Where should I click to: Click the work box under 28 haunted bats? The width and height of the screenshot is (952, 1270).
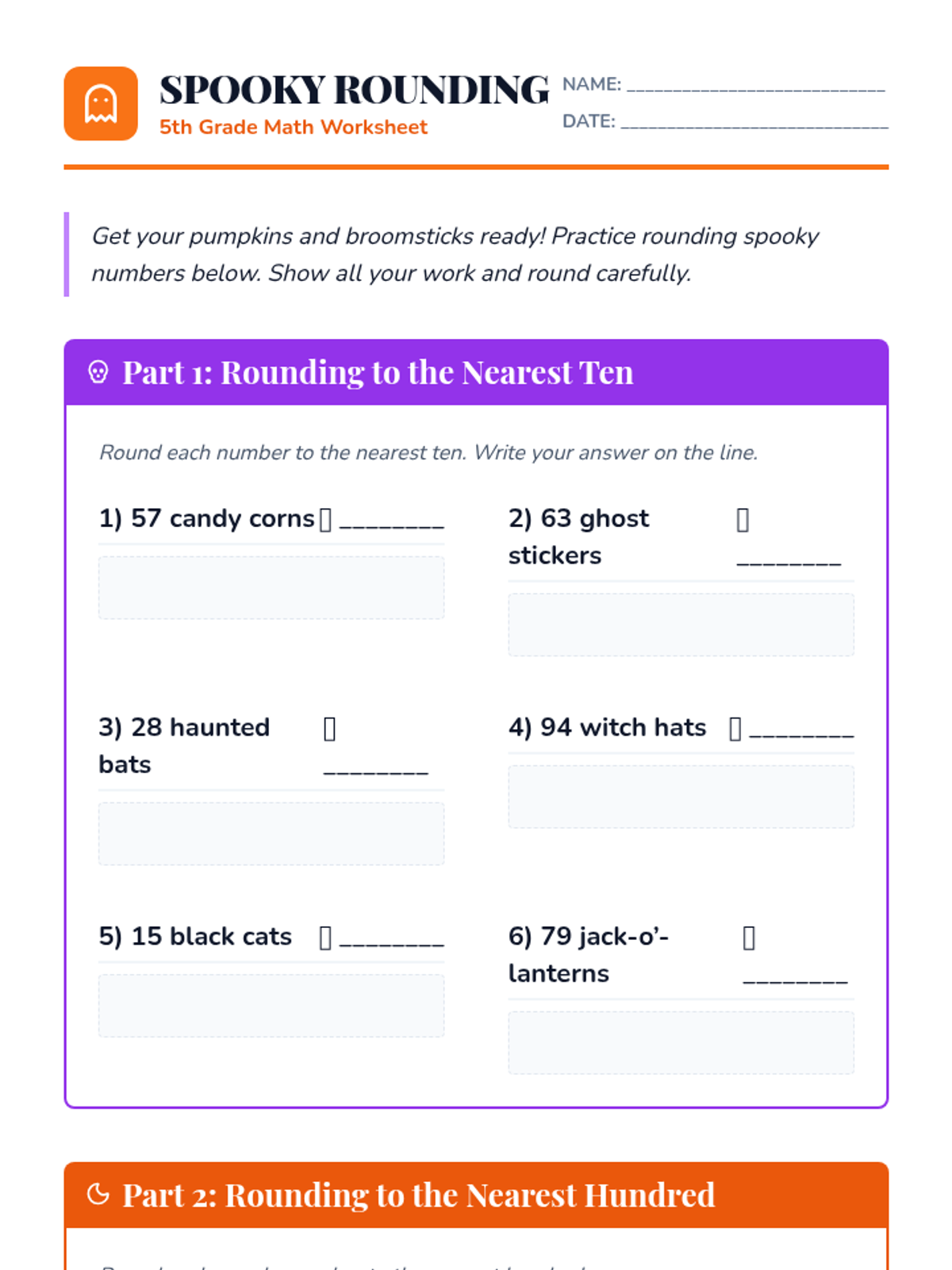[271, 833]
